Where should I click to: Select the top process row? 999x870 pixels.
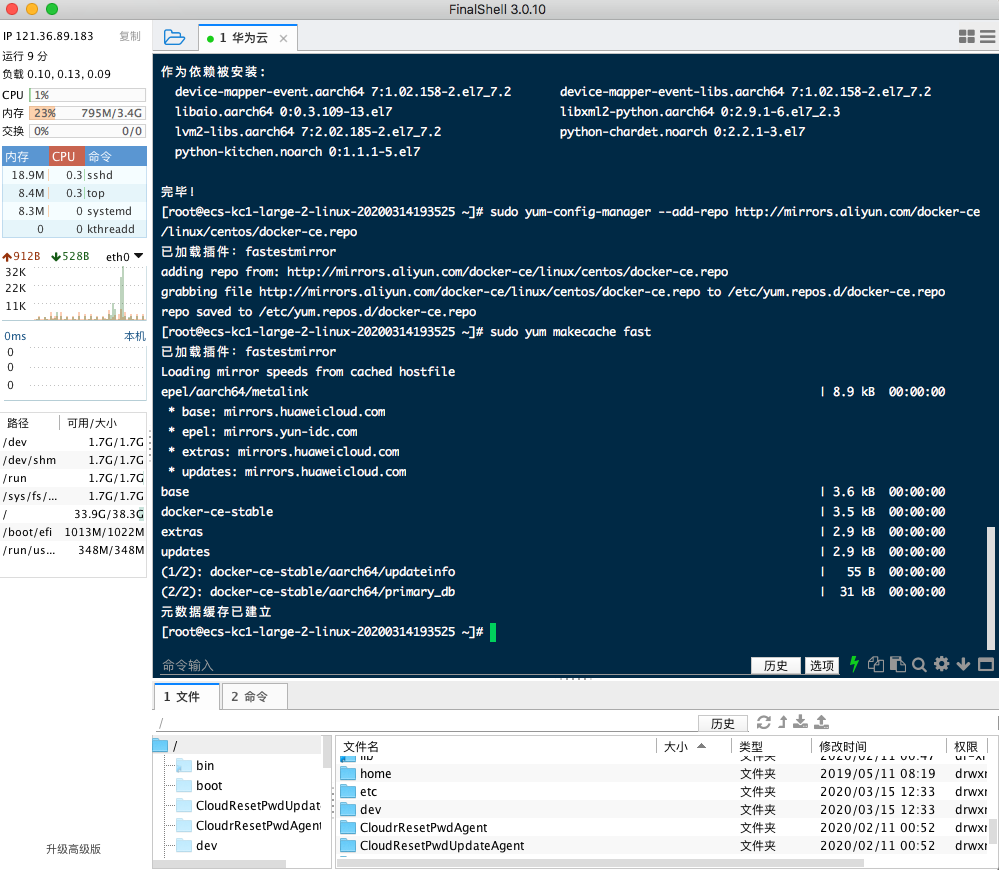pos(75,193)
